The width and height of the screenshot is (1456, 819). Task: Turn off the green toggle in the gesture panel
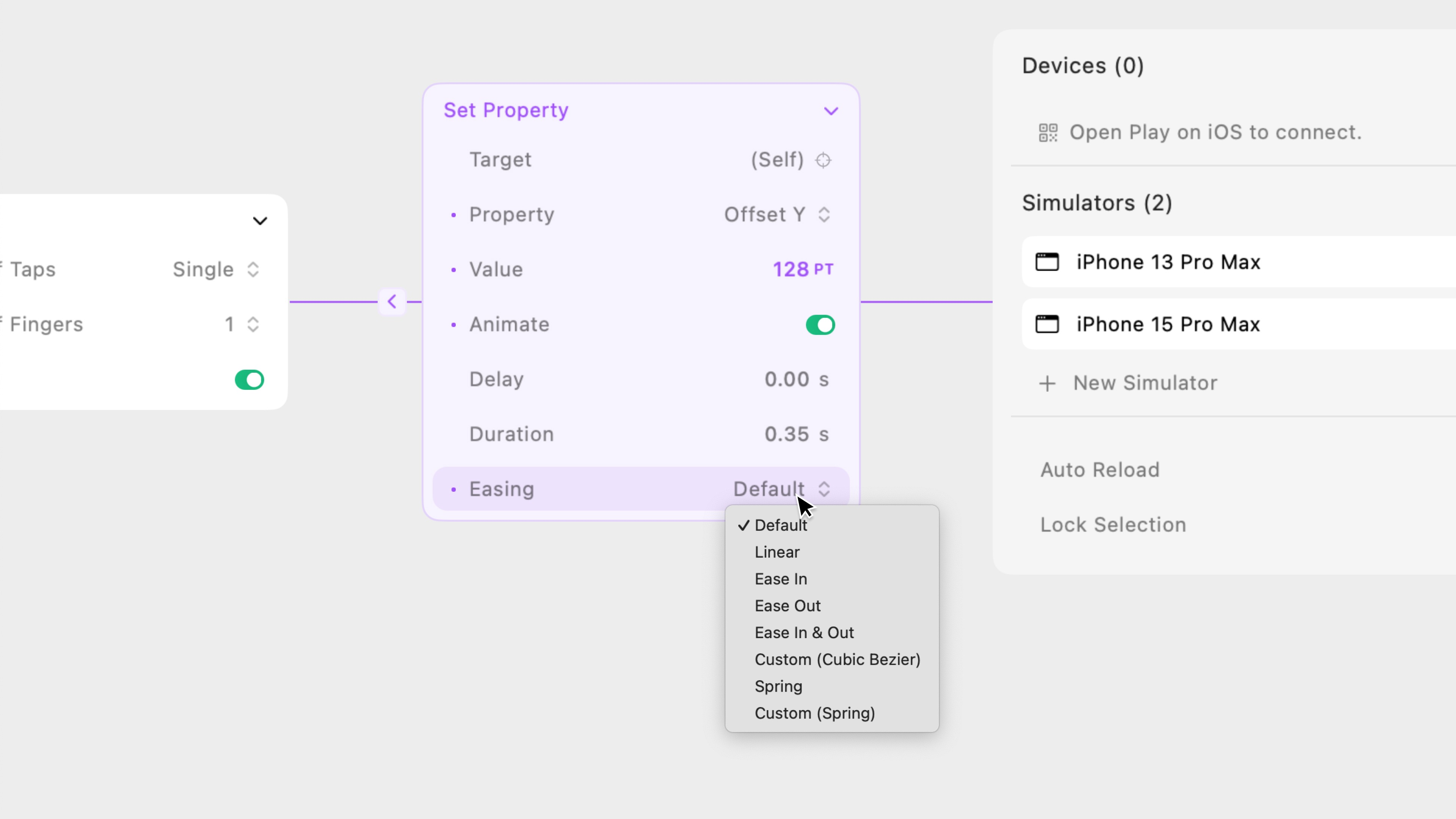(x=249, y=380)
